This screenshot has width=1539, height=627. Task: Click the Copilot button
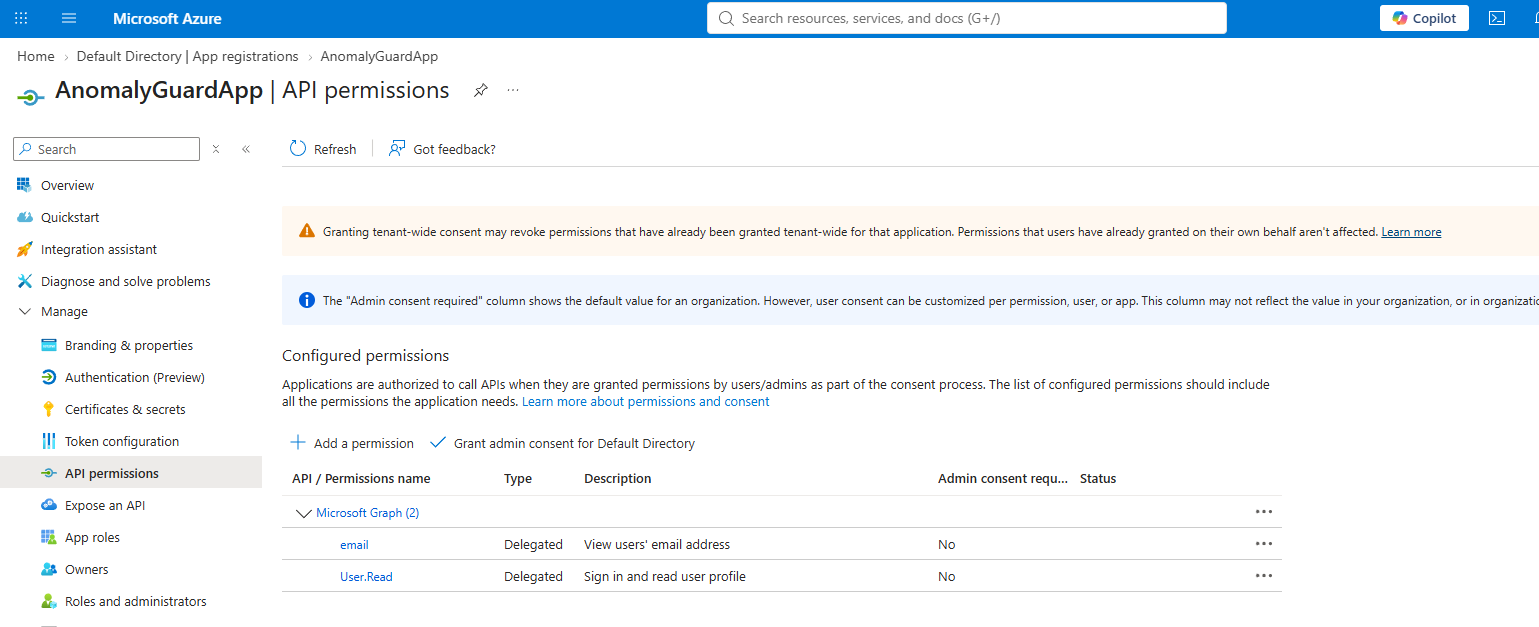pos(1425,18)
